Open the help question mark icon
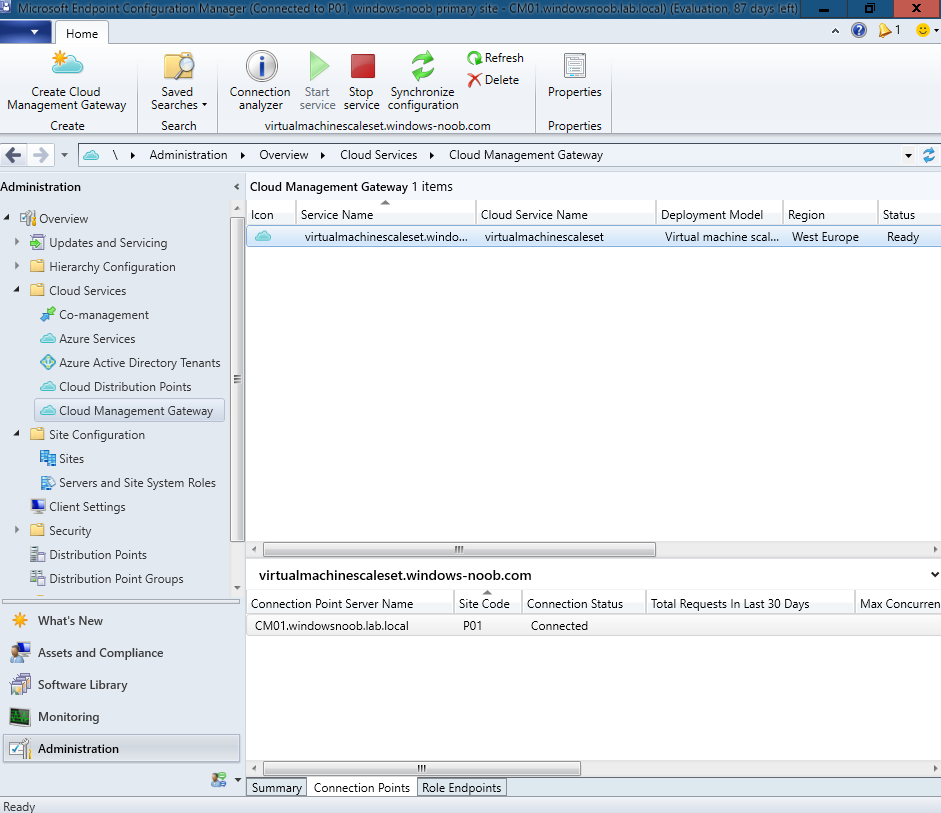941x813 pixels. 859,30
